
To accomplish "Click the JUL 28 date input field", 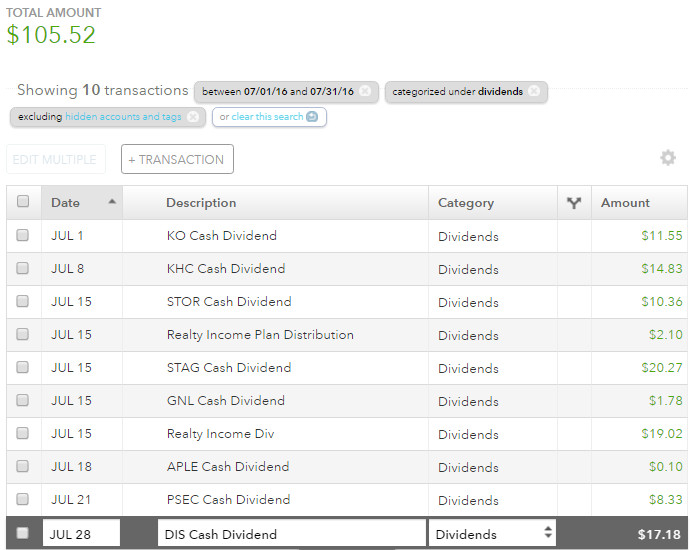I will coord(81,534).
